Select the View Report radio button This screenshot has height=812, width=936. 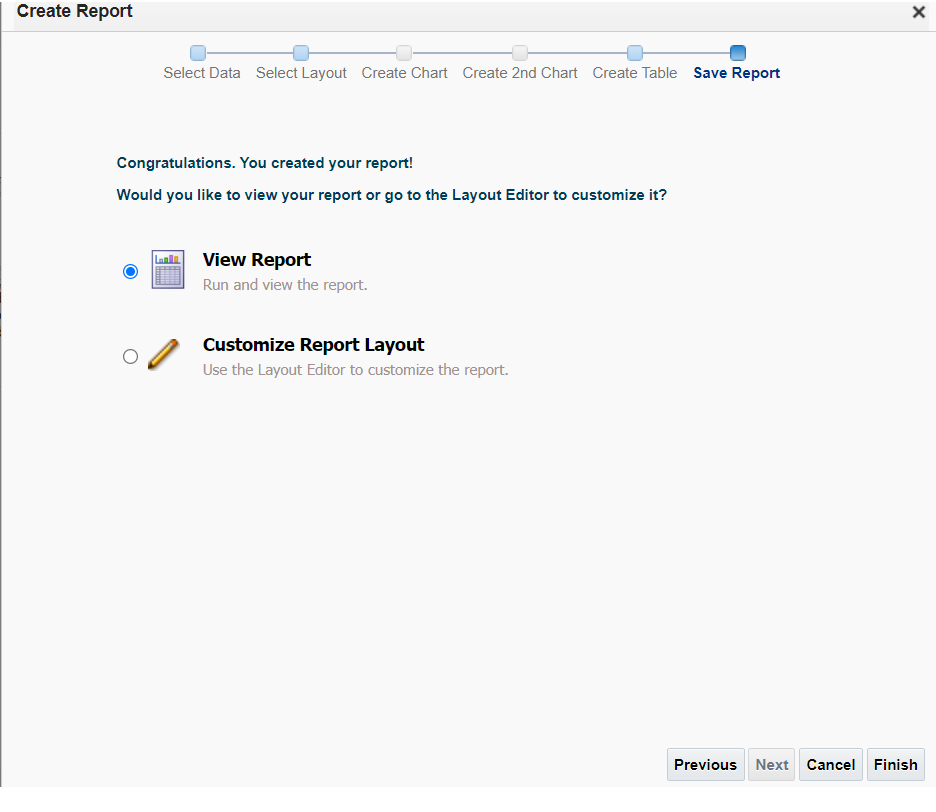[x=130, y=270]
